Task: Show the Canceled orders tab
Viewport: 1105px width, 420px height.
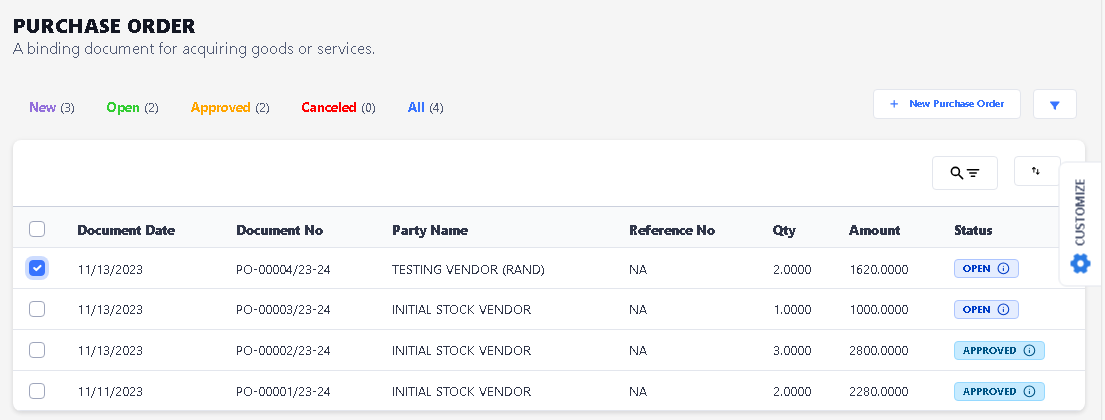Action: (337, 107)
